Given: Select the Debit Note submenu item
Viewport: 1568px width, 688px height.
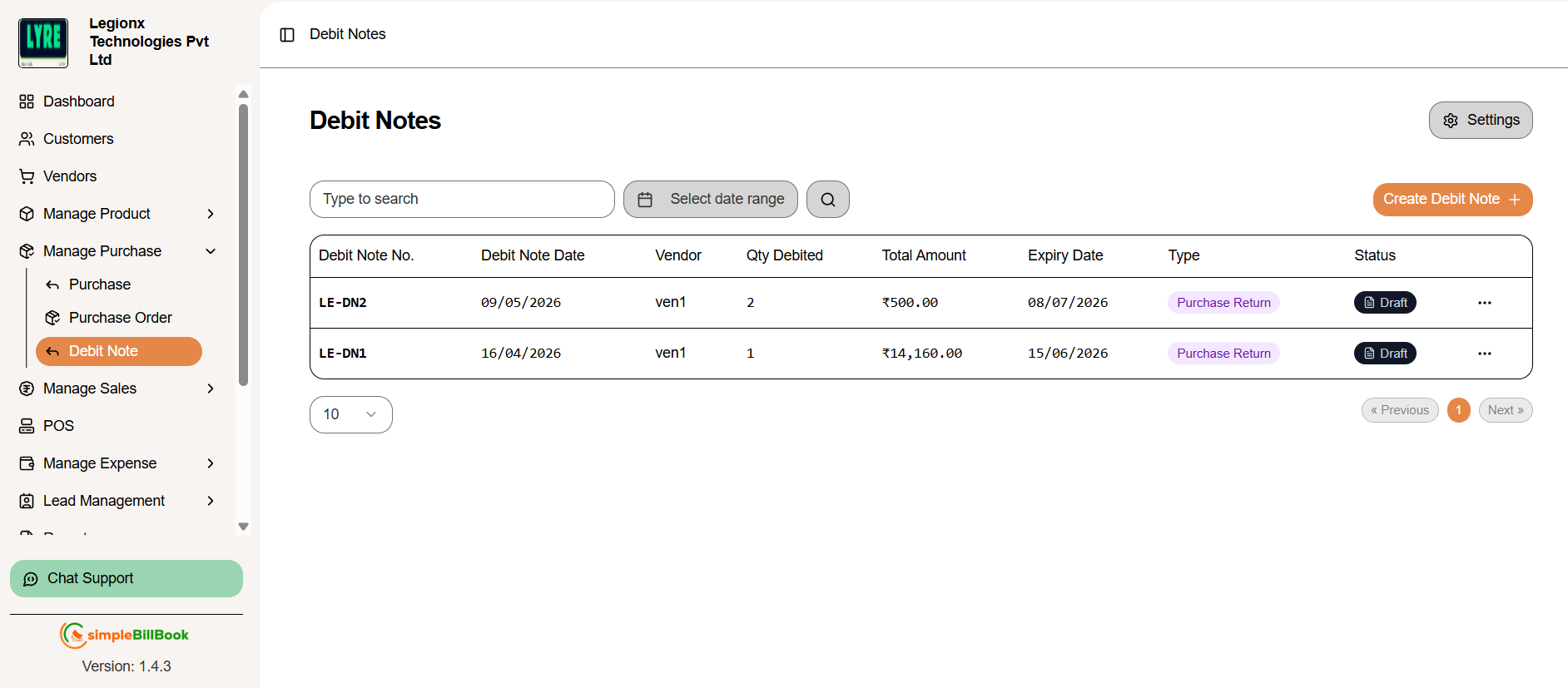Looking at the screenshot, I should (119, 351).
